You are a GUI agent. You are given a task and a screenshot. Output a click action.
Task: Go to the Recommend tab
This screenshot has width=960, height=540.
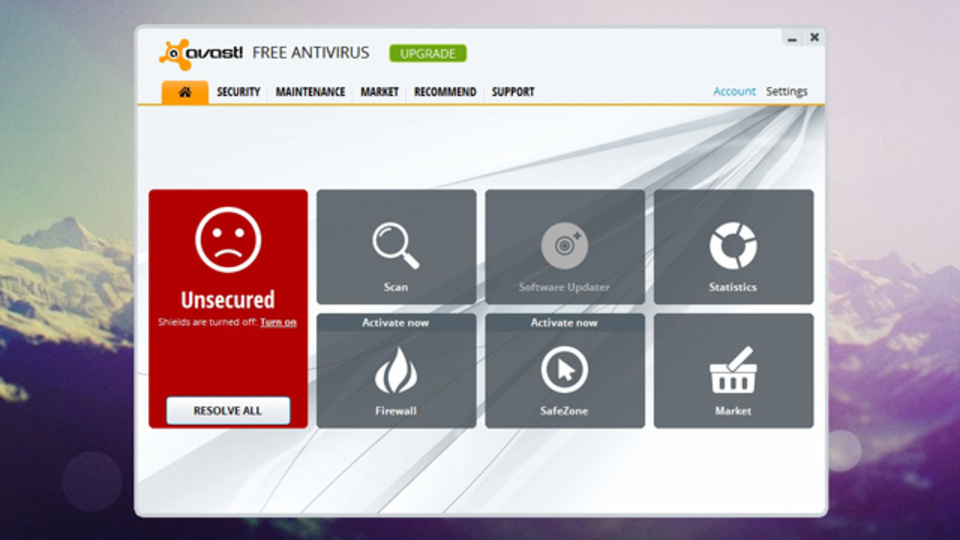[x=445, y=92]
